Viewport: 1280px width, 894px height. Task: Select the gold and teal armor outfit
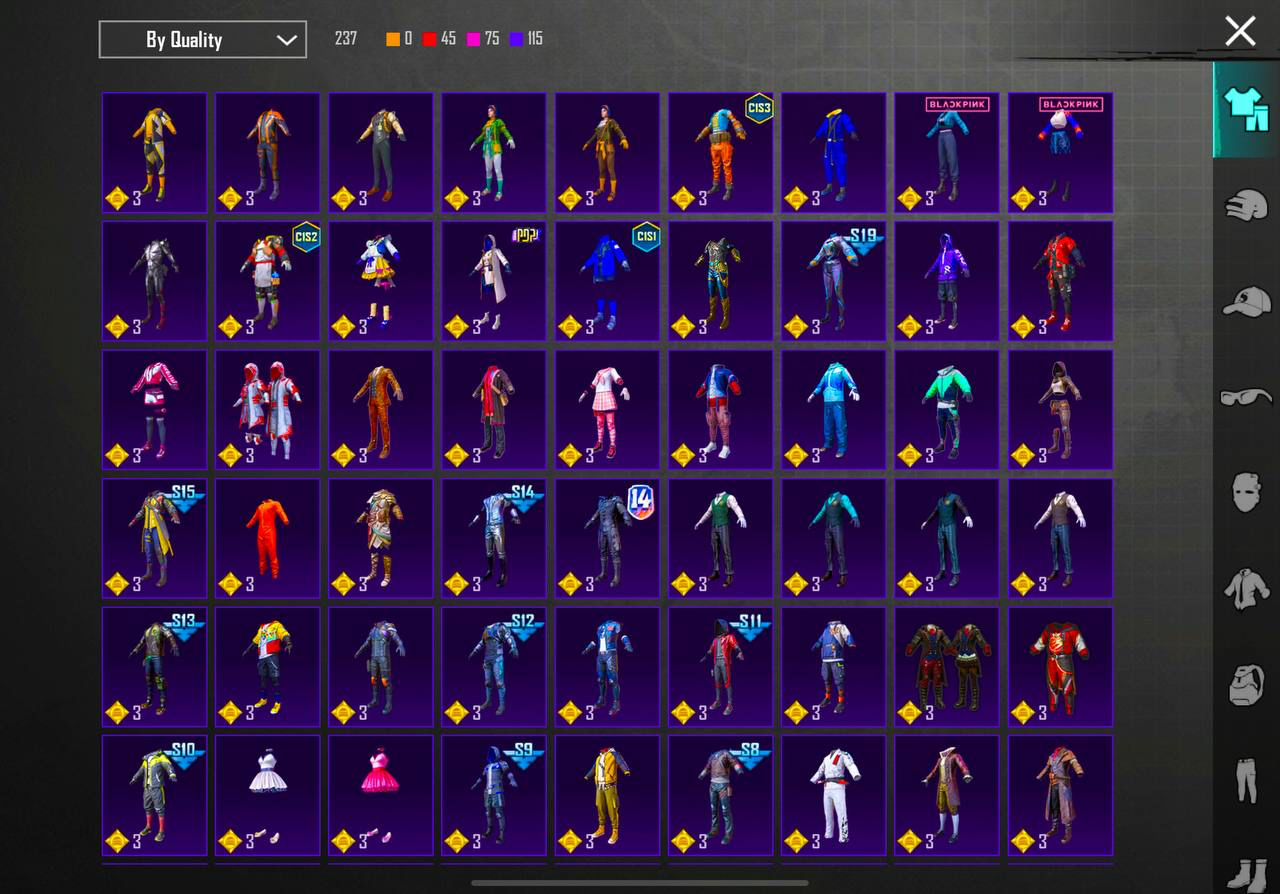[720, 281]
